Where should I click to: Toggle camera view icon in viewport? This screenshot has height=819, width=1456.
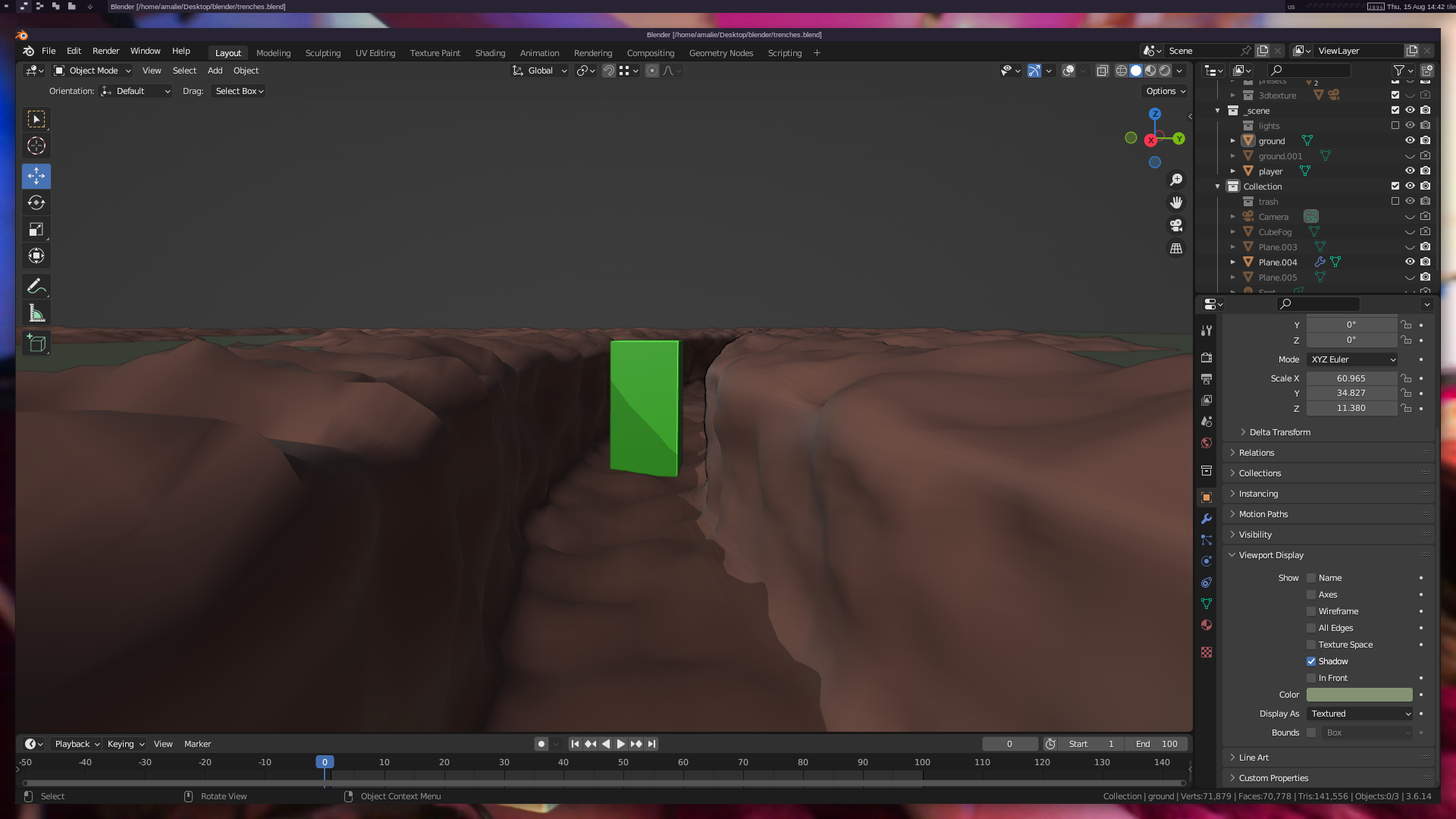pyautogui.click(x=1176, y=225)
